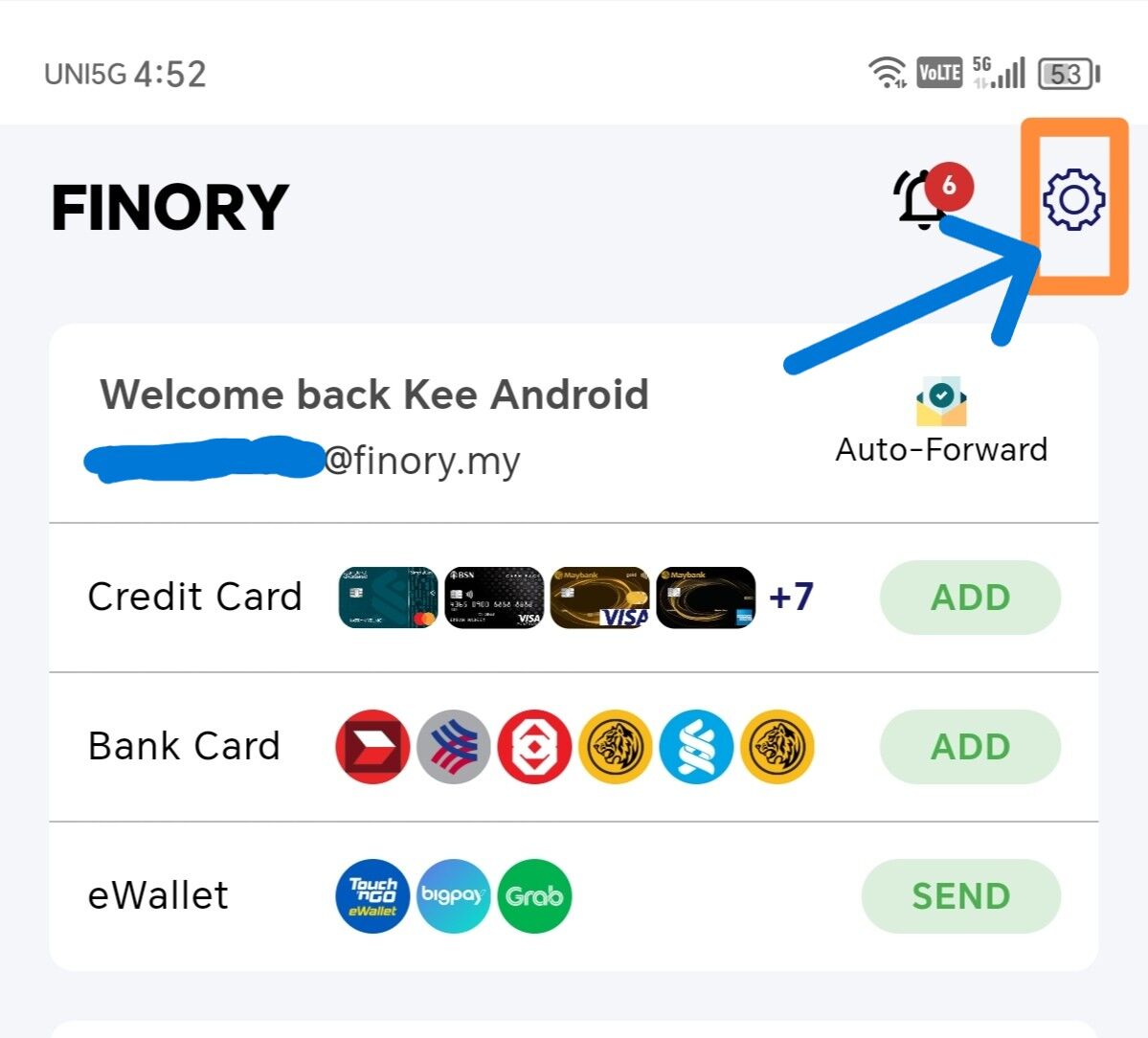
Task: Open the Maybank gold Visa card thumbnail
Action: [x=599, y=598]
